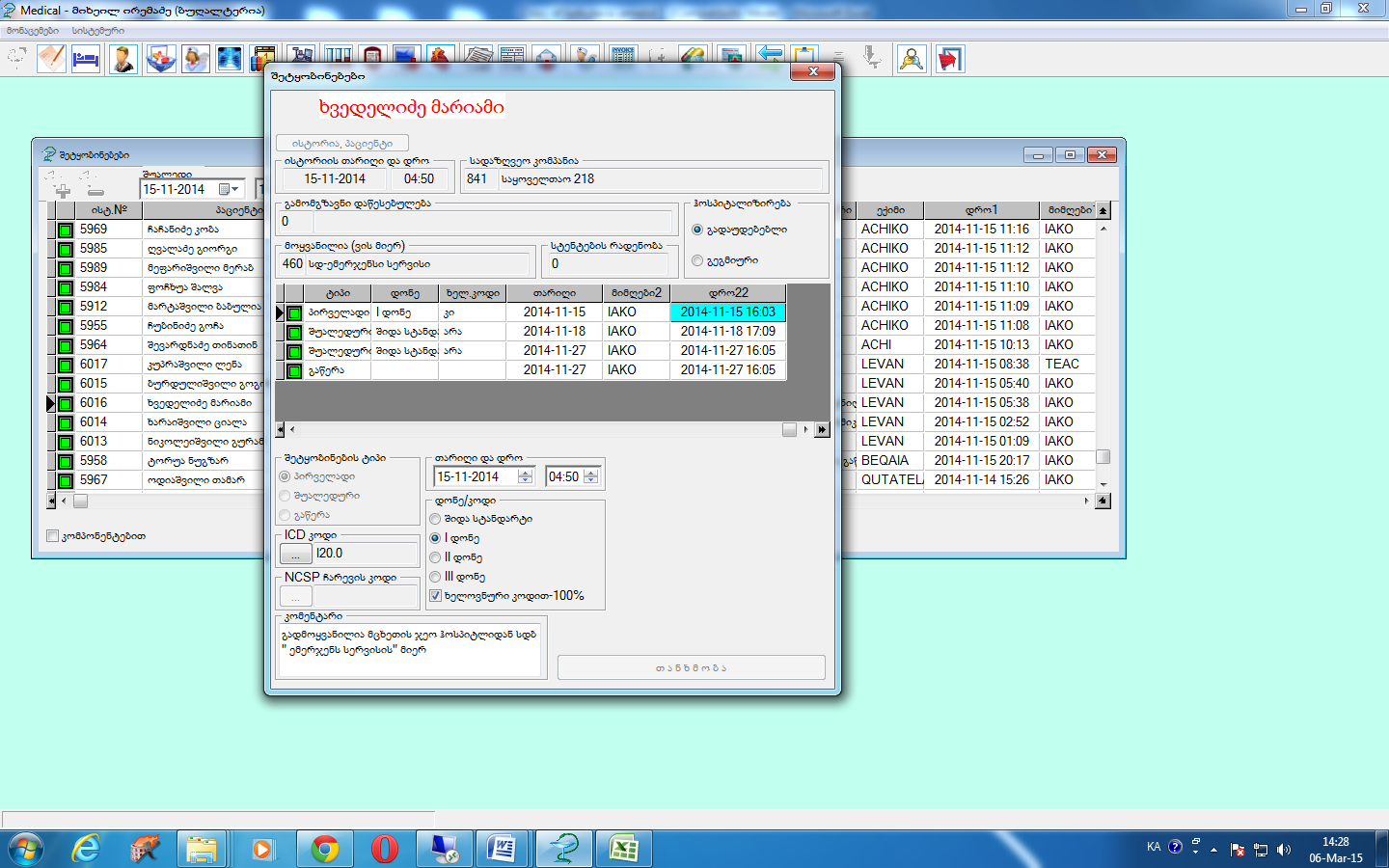Open Google Chrome from the taskbar
This screenshot has width=1389, height=868.
325,849
